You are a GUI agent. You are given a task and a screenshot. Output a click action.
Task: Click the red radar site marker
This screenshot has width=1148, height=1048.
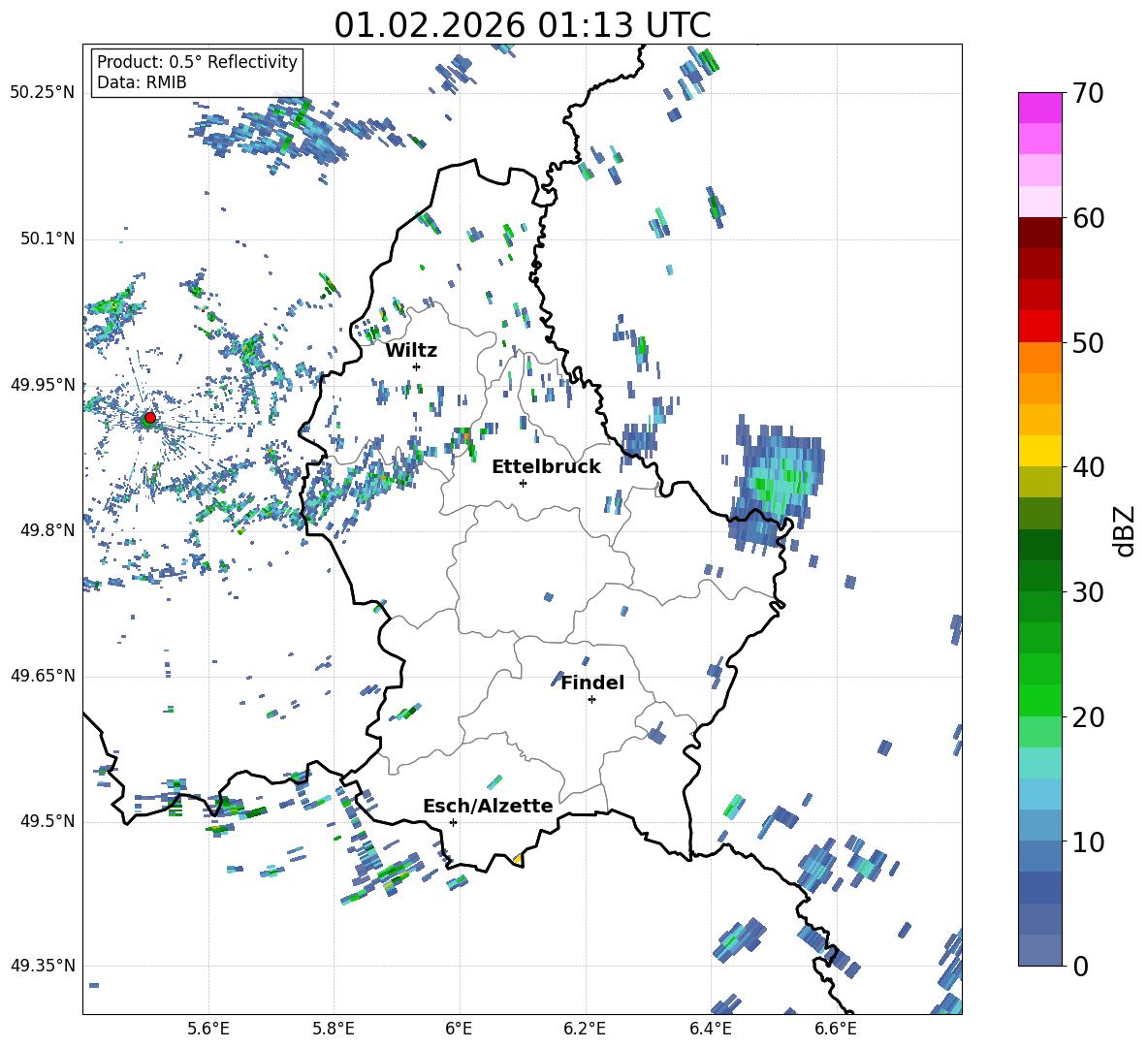(x=149, y=418)
